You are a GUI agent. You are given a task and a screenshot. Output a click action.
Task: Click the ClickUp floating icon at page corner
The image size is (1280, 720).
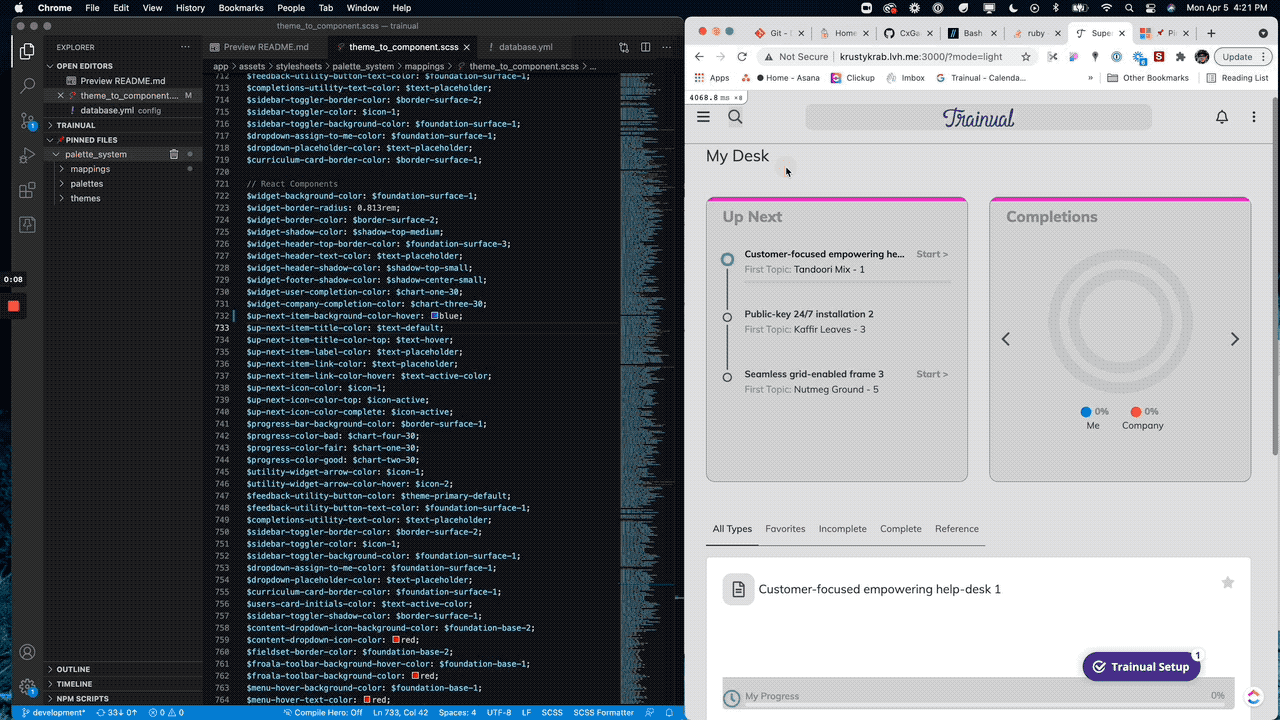pyautogui.click(x=1254, y=697)
